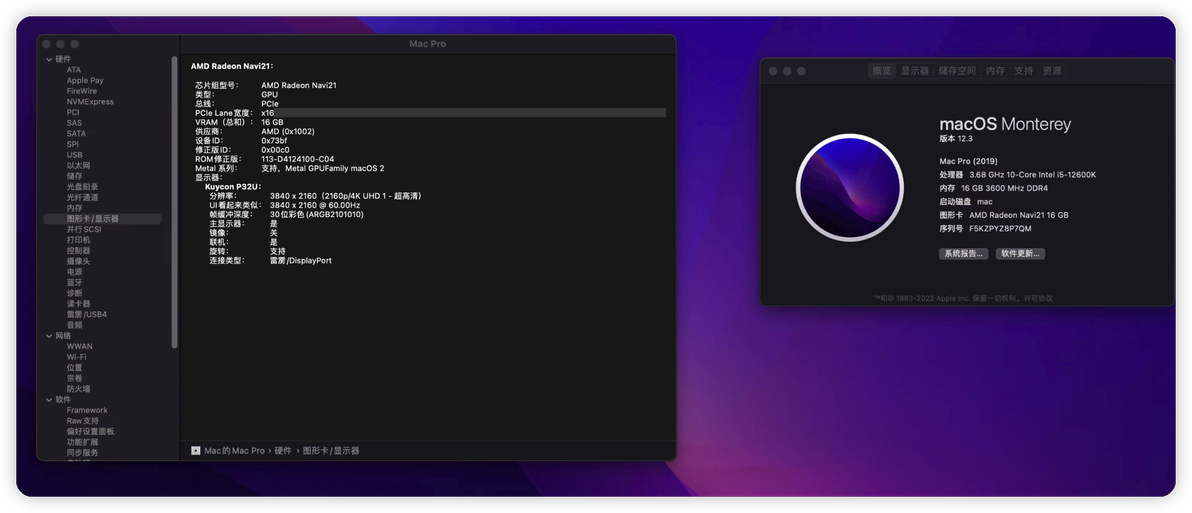Select ATA in the hardware list
Viewport: 1192px width, 513px height.
coord(74,70)
